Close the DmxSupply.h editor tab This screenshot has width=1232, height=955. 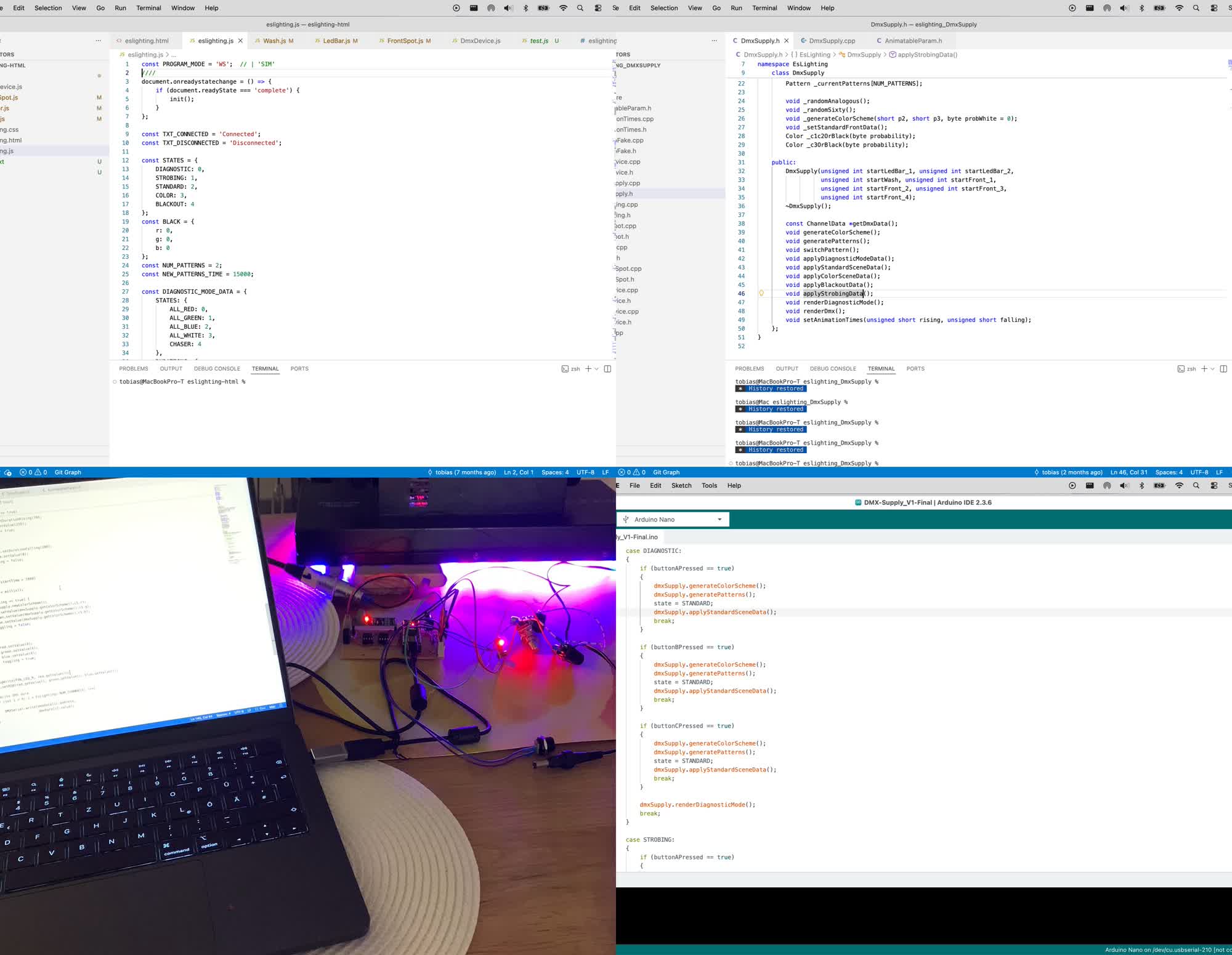point(786,41)
